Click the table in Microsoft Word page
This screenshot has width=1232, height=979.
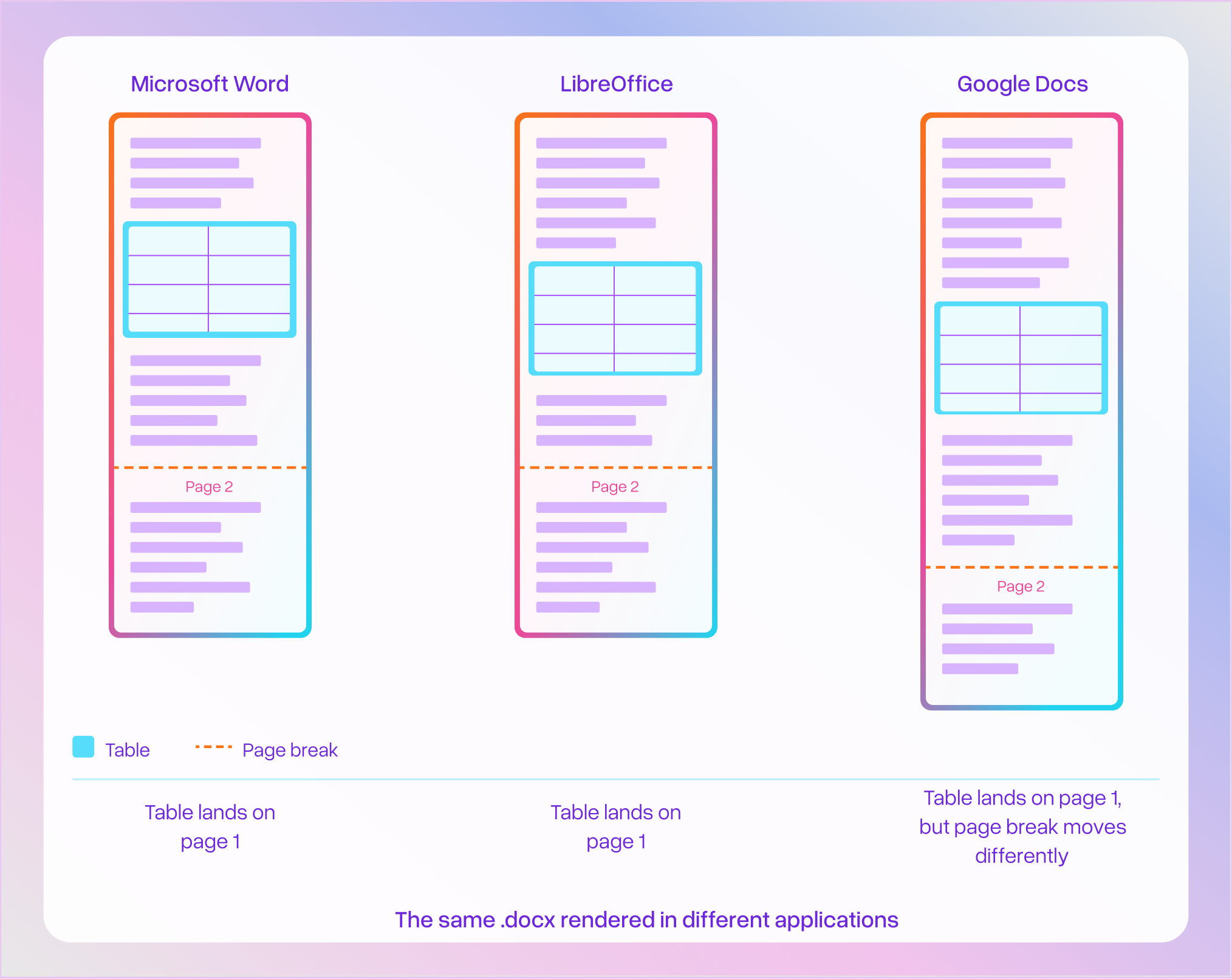pyautogui.click(x=210, y=280)
